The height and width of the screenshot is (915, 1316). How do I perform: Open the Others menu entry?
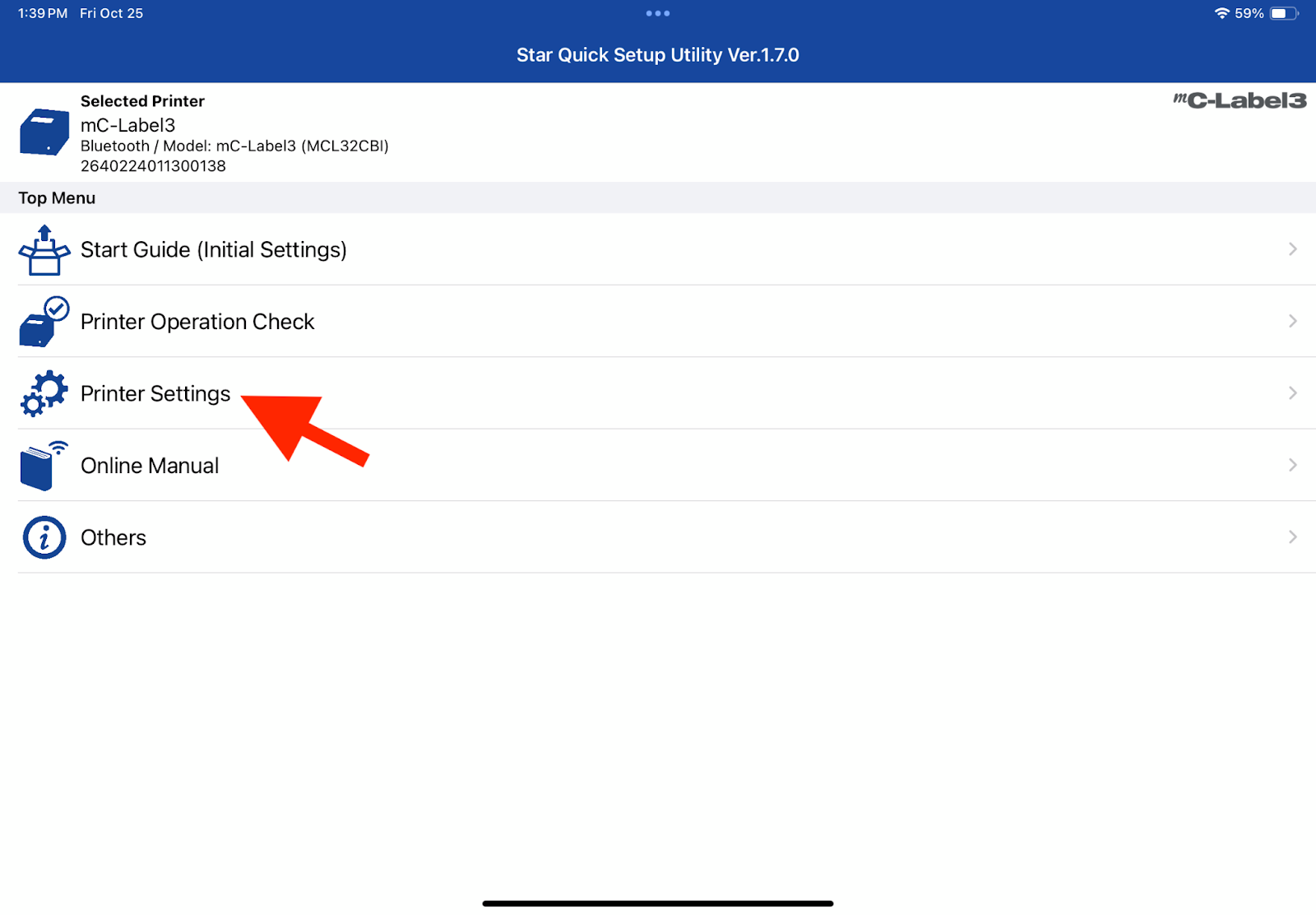tap(658, 537)
